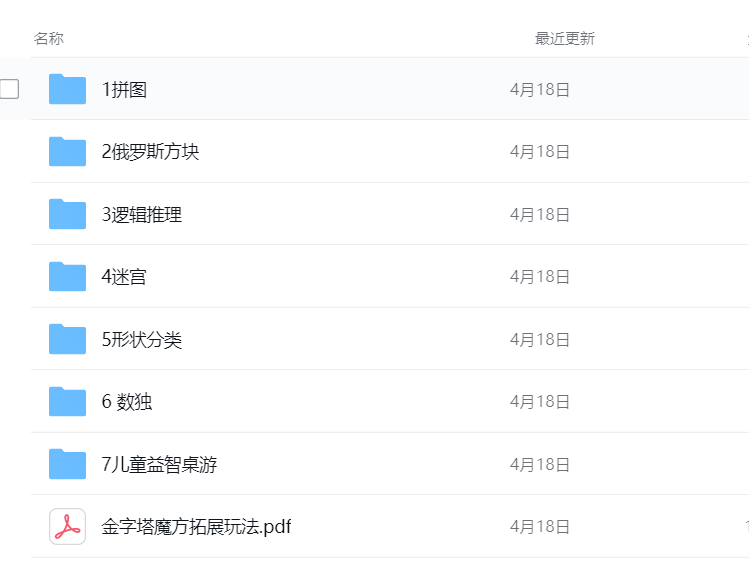Click the folder icon for 1拼图
749x572 pixels.
[x=67, y=89]
